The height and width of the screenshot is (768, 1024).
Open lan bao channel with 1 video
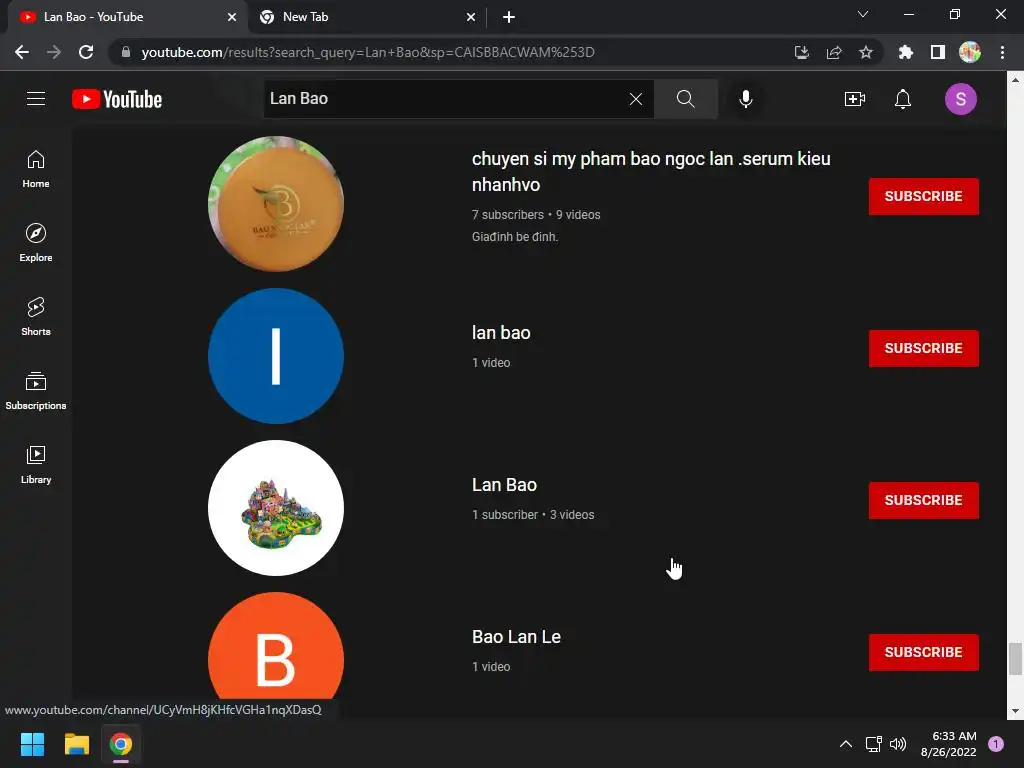[501, 333]
